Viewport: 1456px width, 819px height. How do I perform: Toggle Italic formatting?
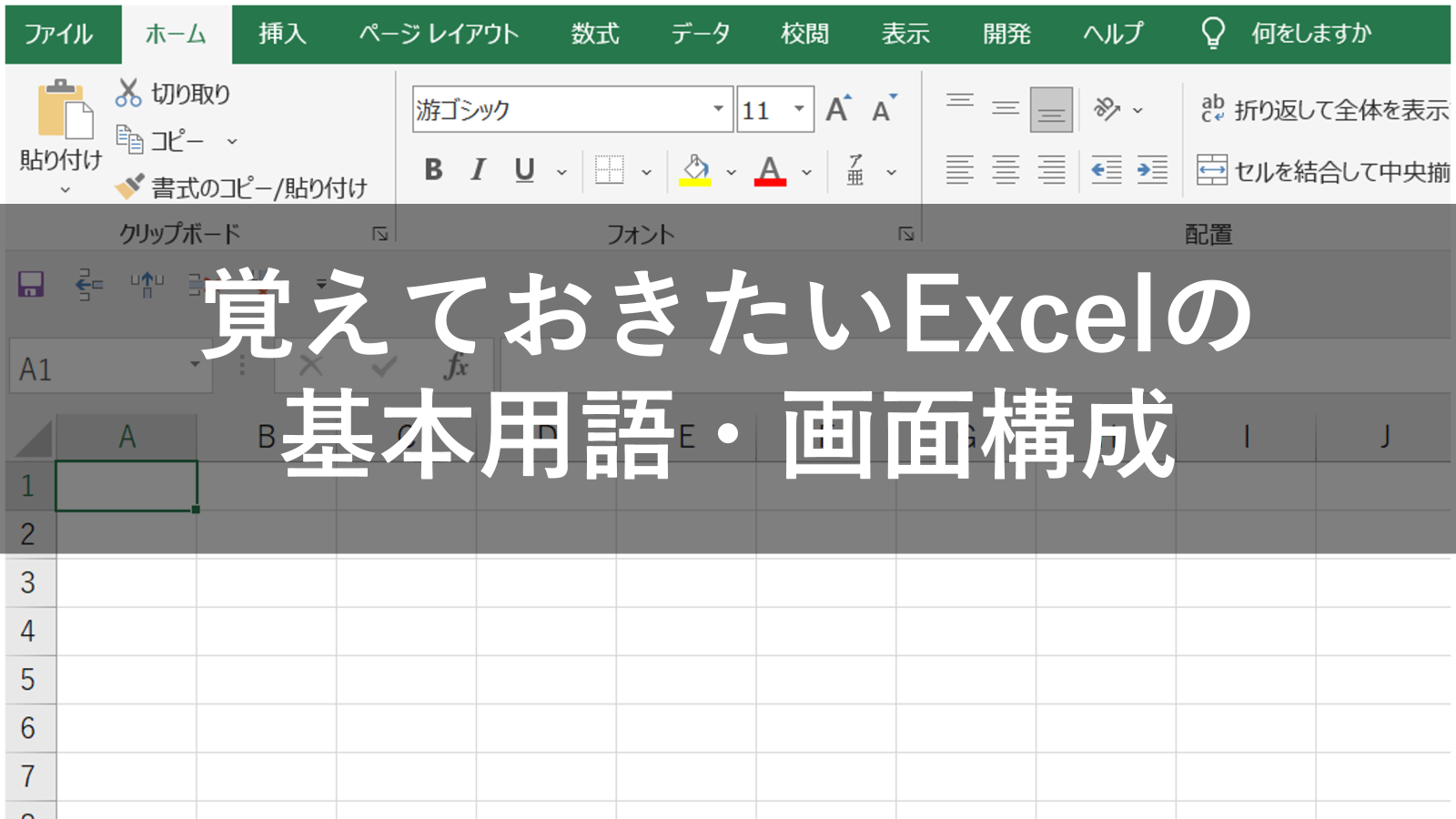pos(478,170)
